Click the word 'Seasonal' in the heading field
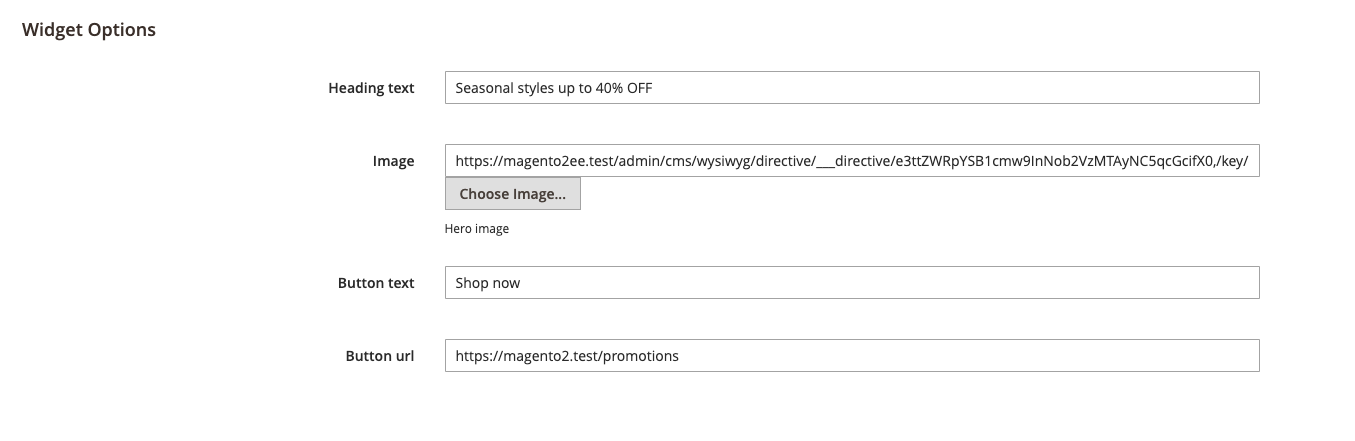The height and width of the screenshot is (441, 1355). [x=484, y=88]
